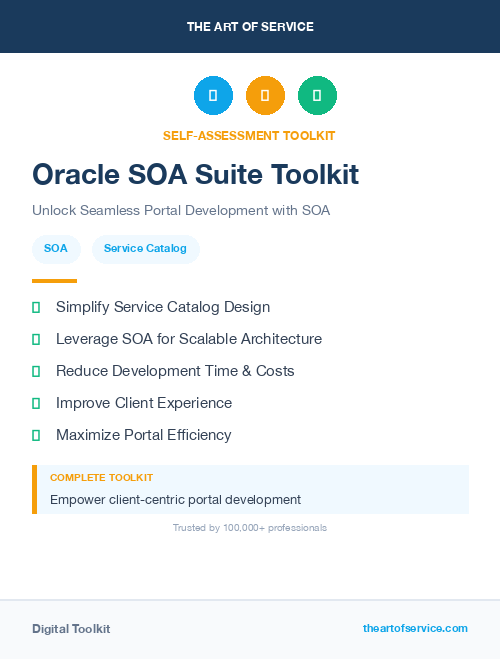Click the Oracle SOA Suite Toolkit heading

click(196, 174)
